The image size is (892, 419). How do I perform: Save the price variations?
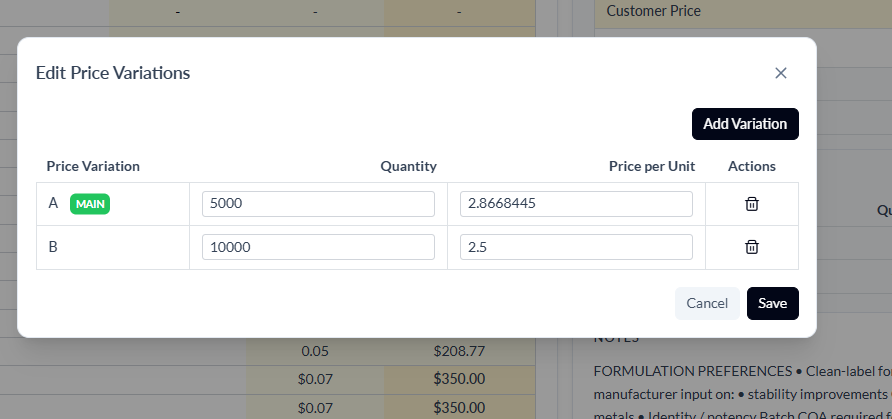pos(773,304)
